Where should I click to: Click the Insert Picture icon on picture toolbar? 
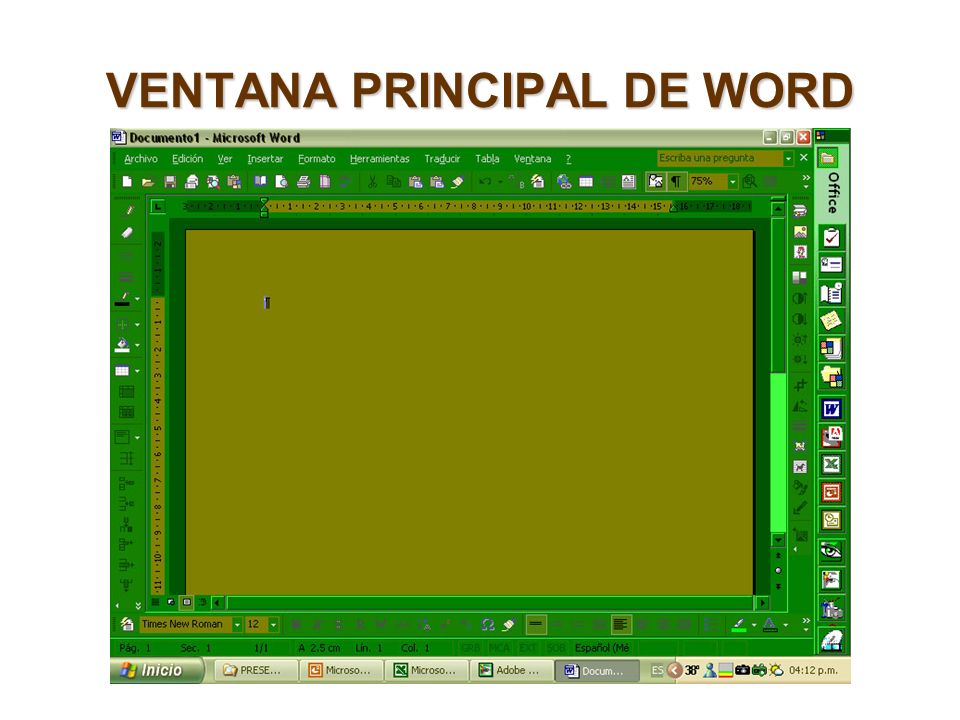800,232
